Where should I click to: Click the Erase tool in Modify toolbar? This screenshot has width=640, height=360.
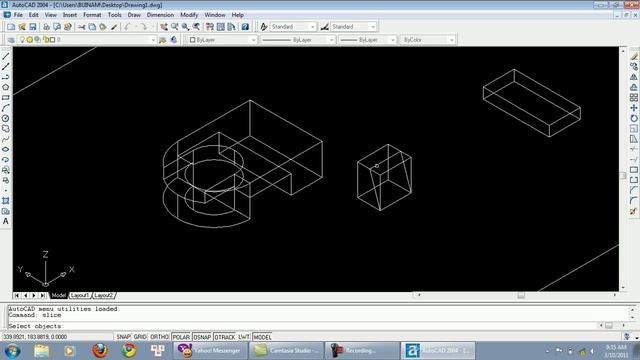[x=633, y=56]
